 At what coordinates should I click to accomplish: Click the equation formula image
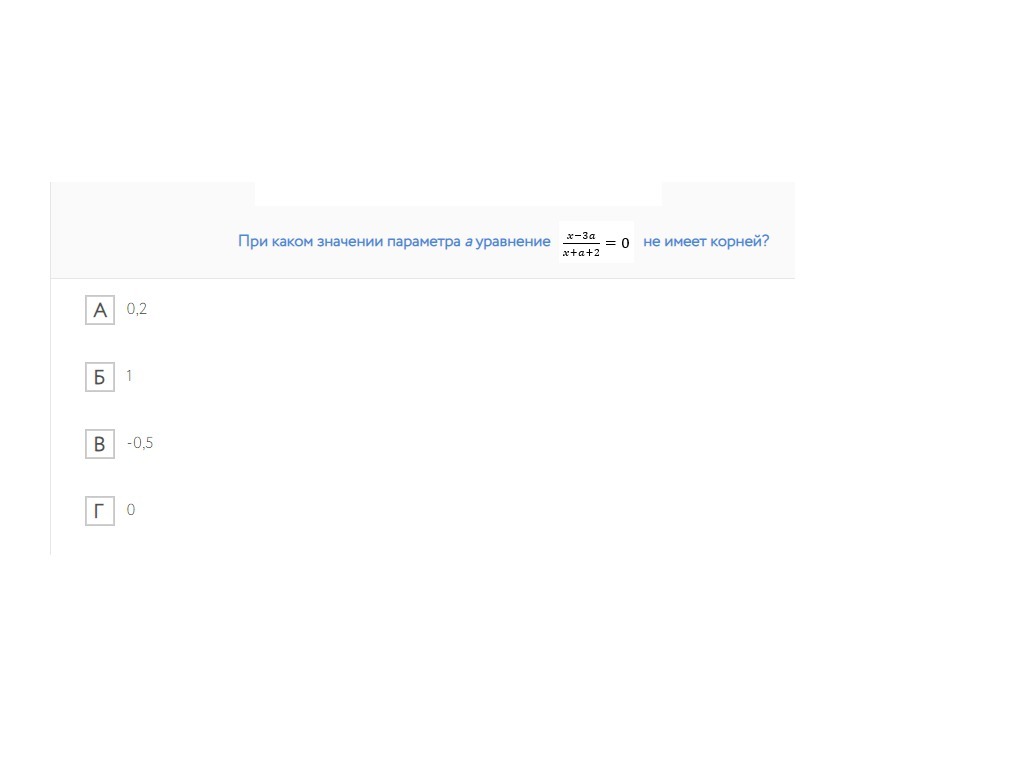tap(596, 243)
